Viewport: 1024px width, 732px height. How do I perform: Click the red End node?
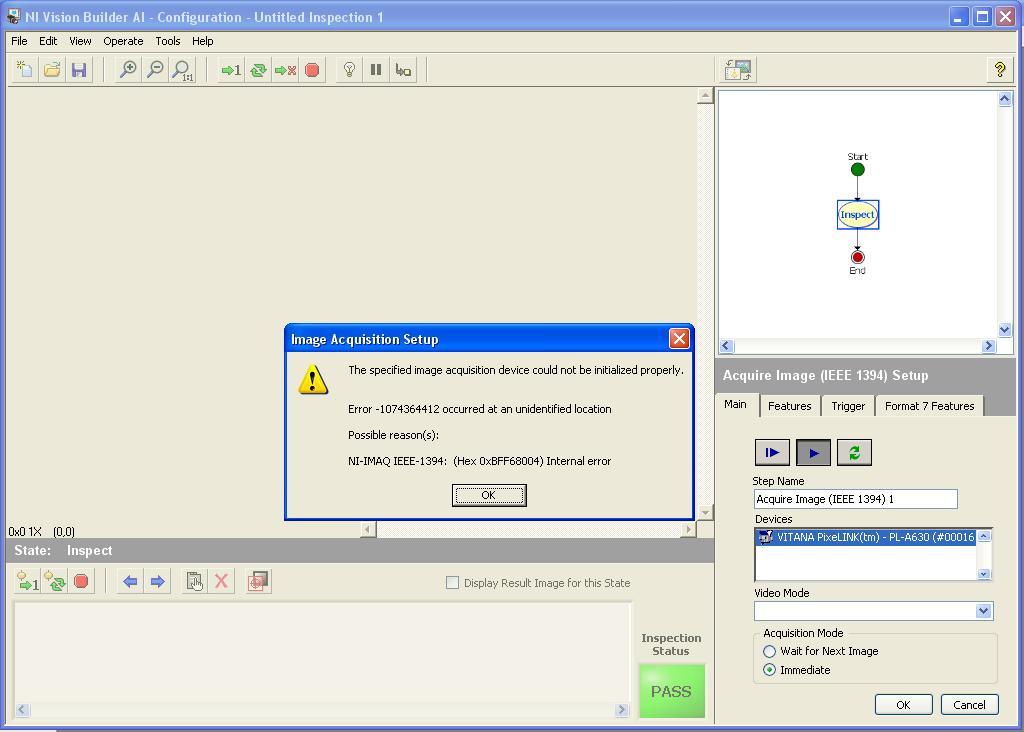click(857, 257)
